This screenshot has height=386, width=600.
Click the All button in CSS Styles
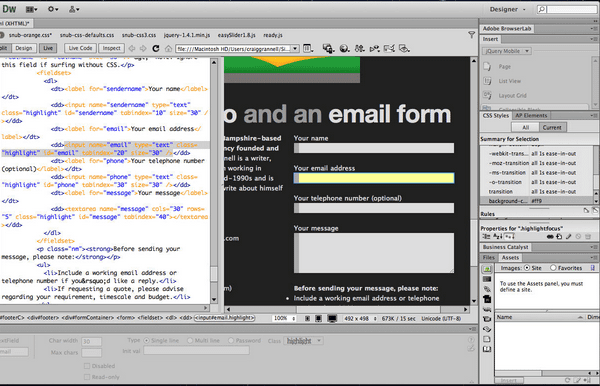coord(525,127)
